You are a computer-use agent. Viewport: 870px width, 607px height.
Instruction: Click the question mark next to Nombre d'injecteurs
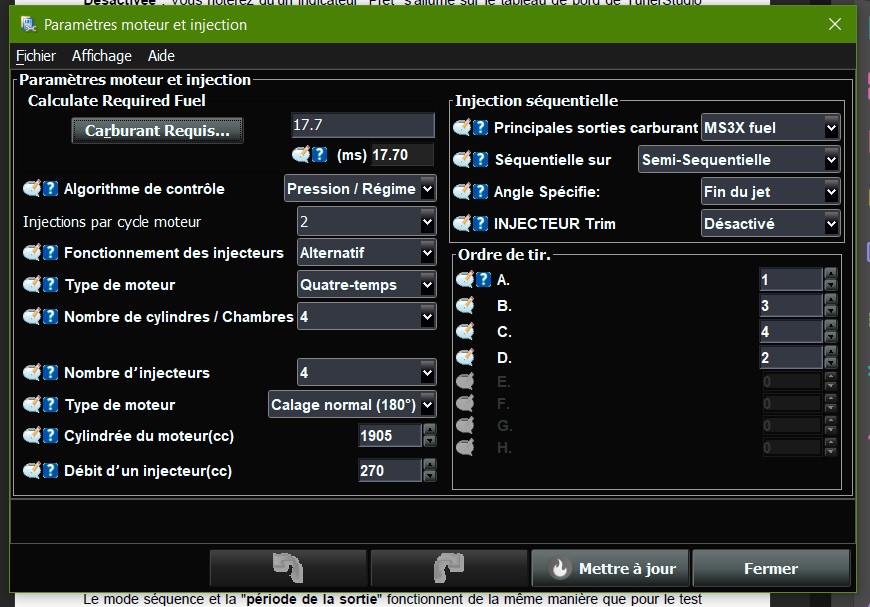coord(51,372)
